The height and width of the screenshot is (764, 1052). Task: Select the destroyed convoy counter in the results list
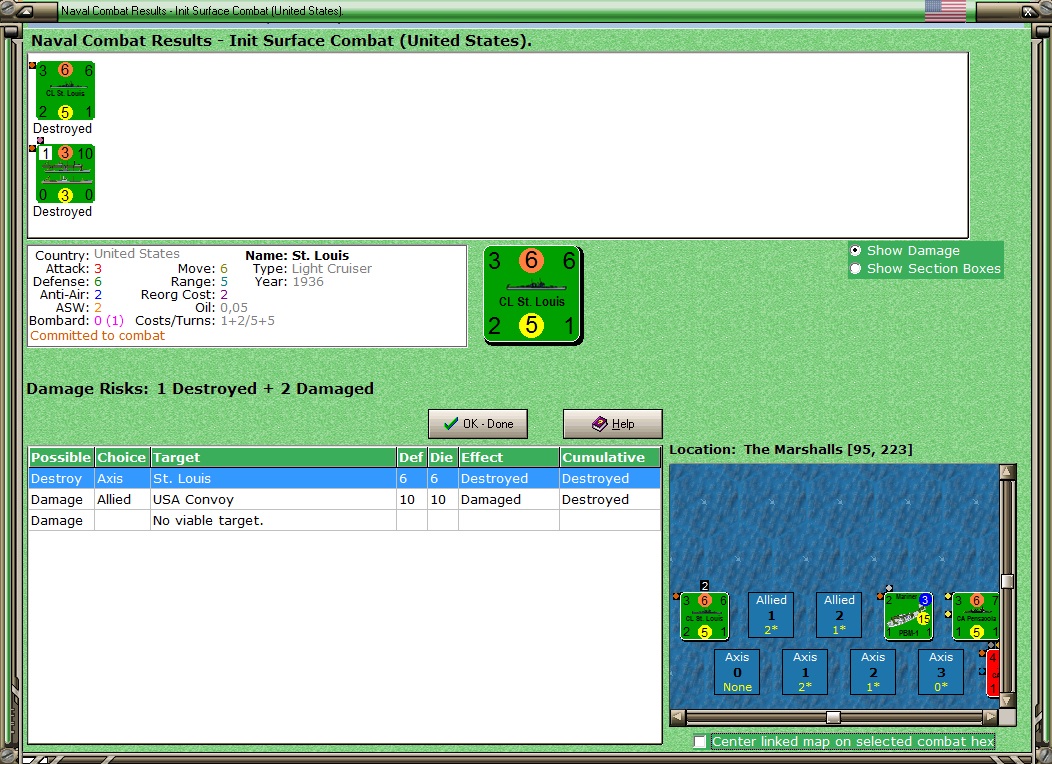(x=65, y=173)
